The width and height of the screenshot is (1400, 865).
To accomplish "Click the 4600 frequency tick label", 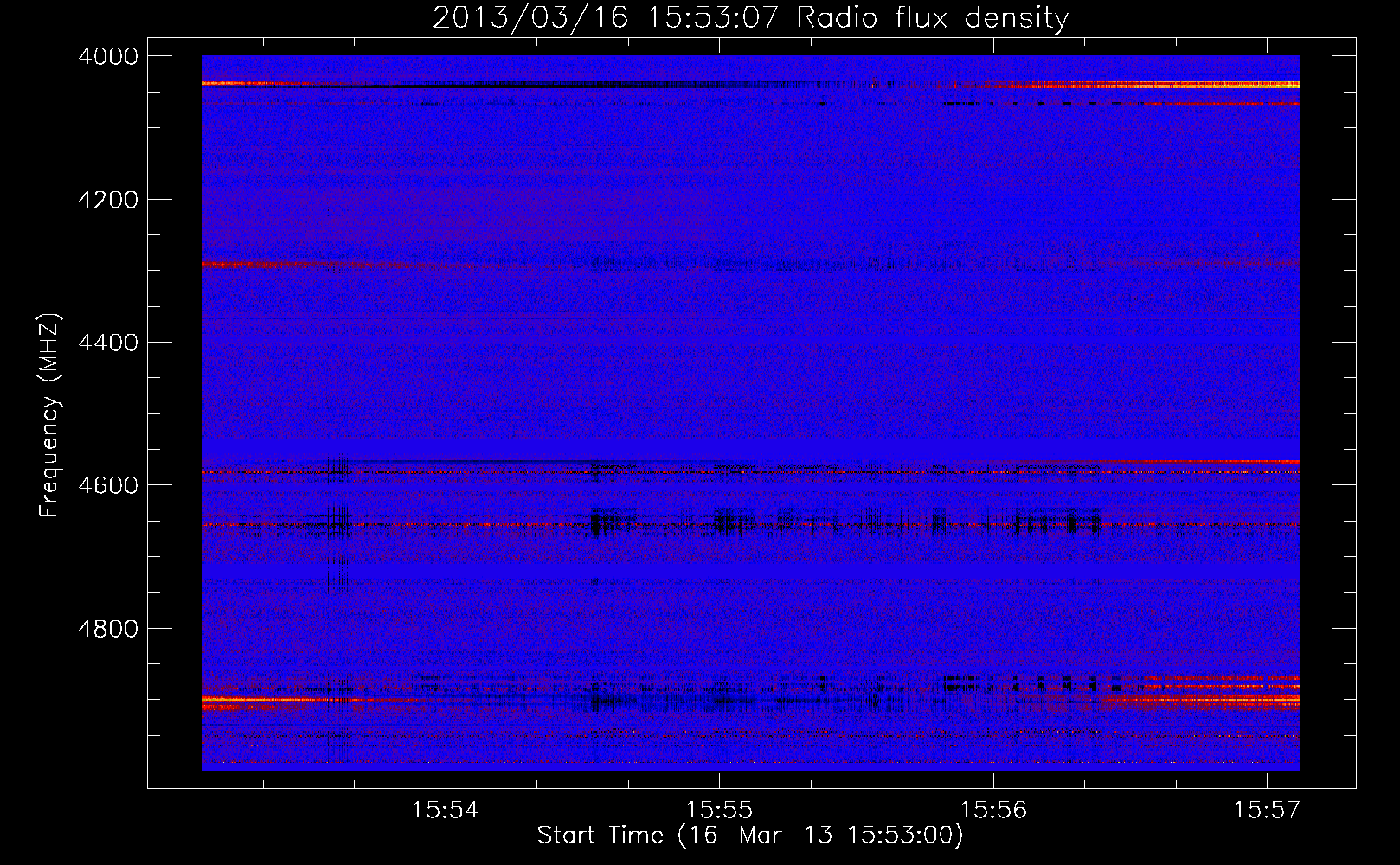I will (108, 485).
